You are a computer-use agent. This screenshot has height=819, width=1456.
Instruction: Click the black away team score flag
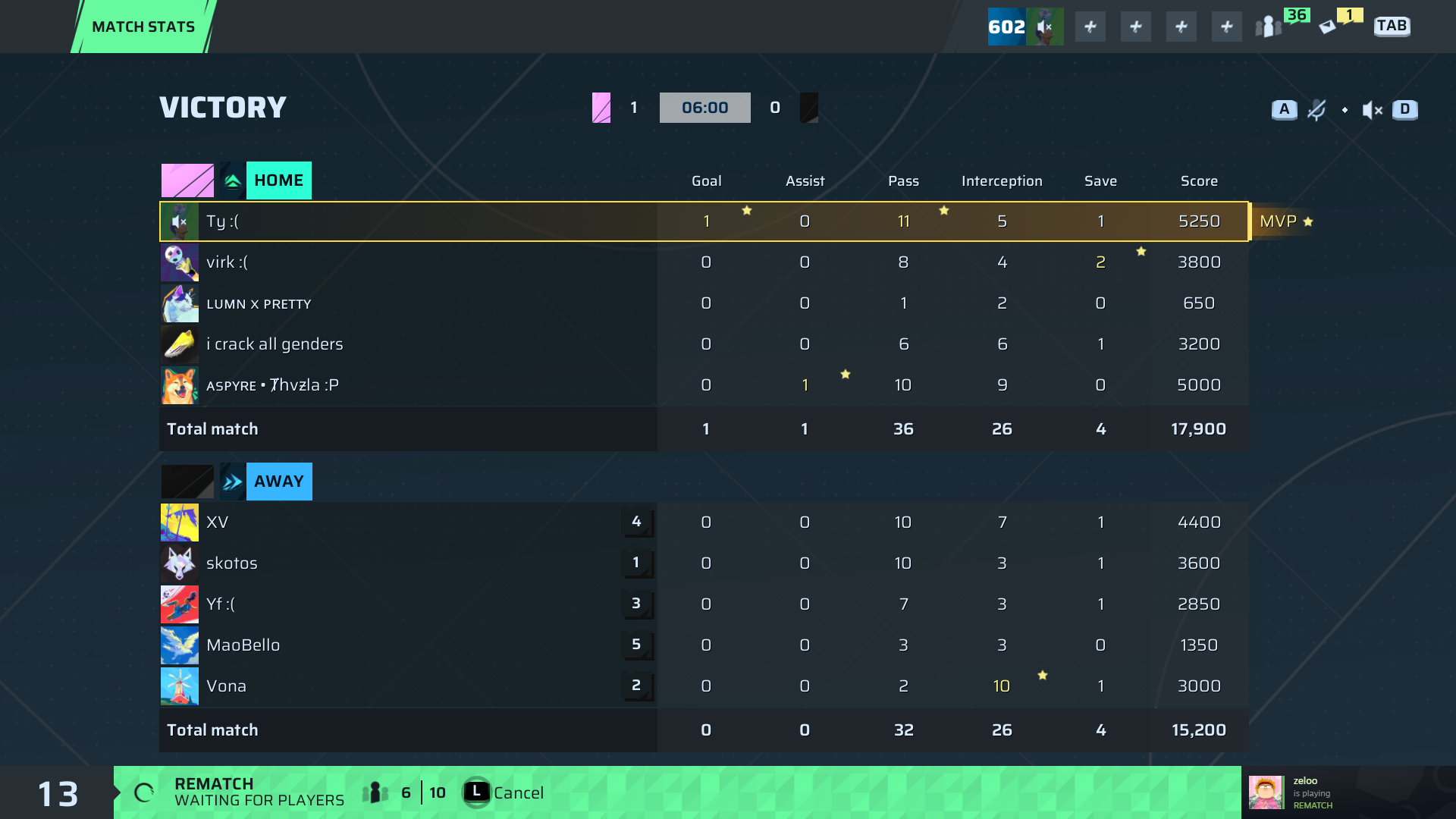pyautogui.click(x=809, y=108)
